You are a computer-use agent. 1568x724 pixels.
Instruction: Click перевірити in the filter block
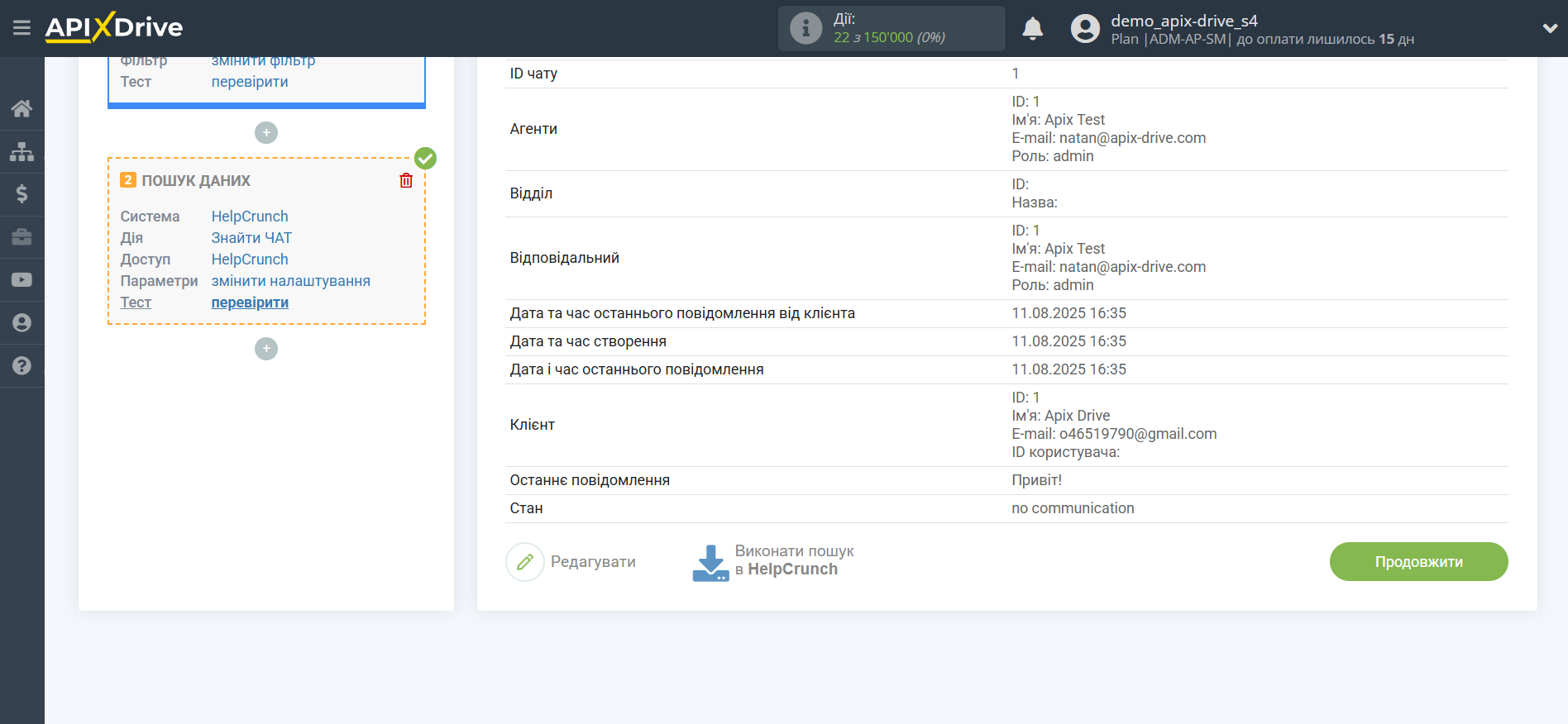(x=250, y=82)
